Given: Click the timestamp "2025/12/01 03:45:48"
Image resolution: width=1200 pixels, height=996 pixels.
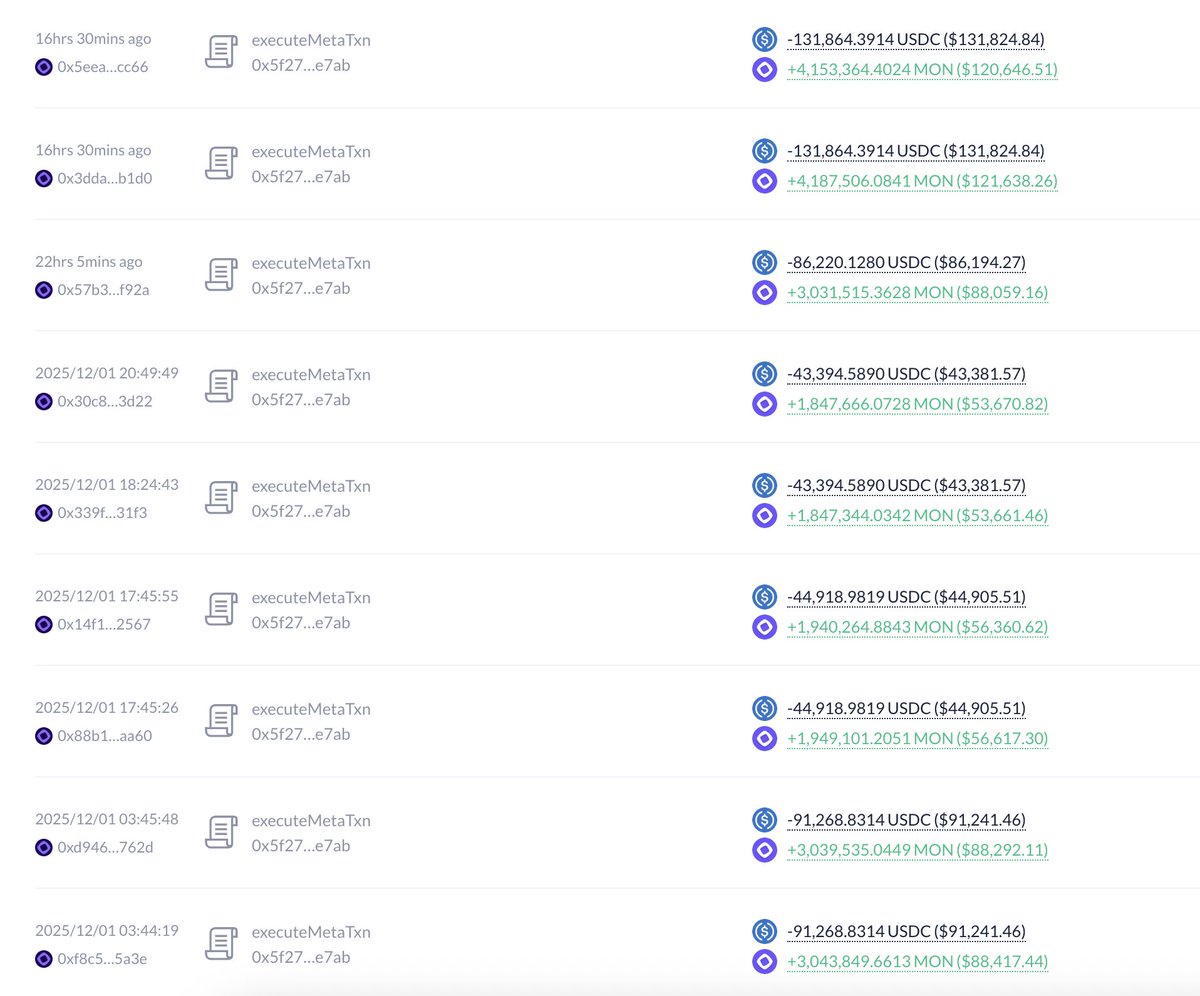Looking at the screenshot, I should (x=107, y=819).
